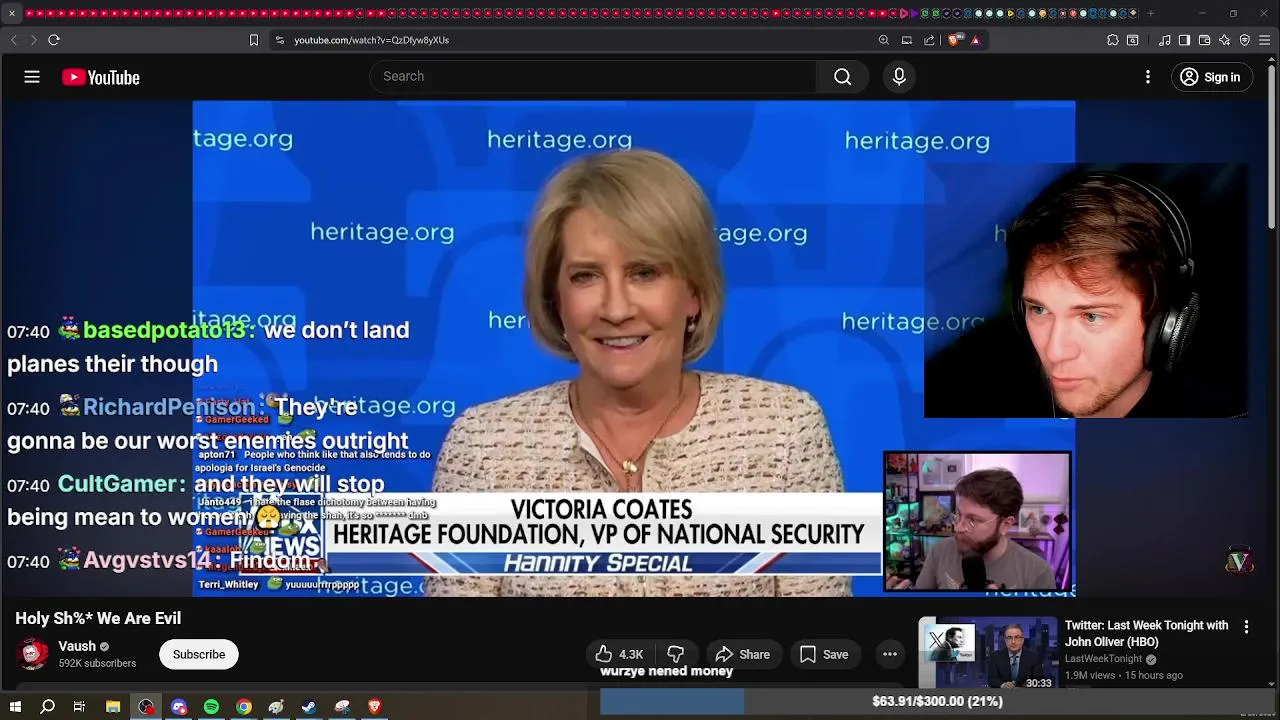Open Windows taskbar search
Viewport: 1280px width, 720px height.
coord(47,707)
